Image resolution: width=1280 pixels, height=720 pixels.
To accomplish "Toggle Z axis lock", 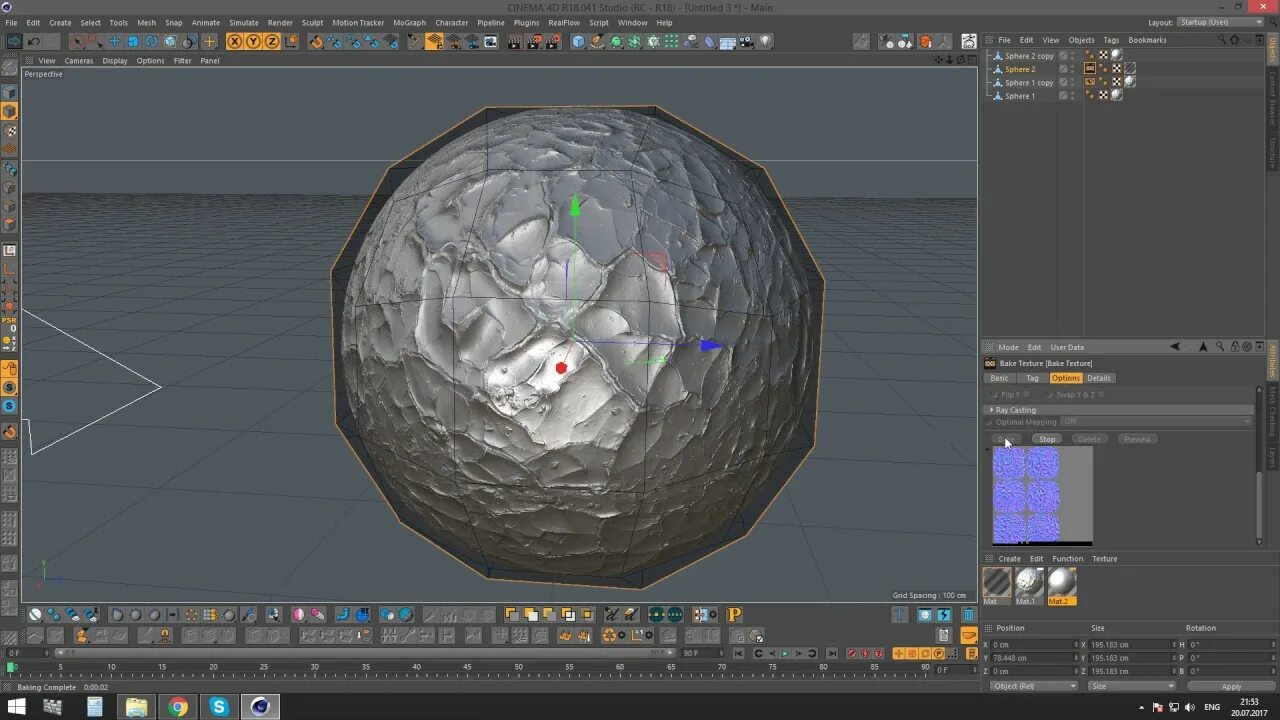I will point(272,41).
